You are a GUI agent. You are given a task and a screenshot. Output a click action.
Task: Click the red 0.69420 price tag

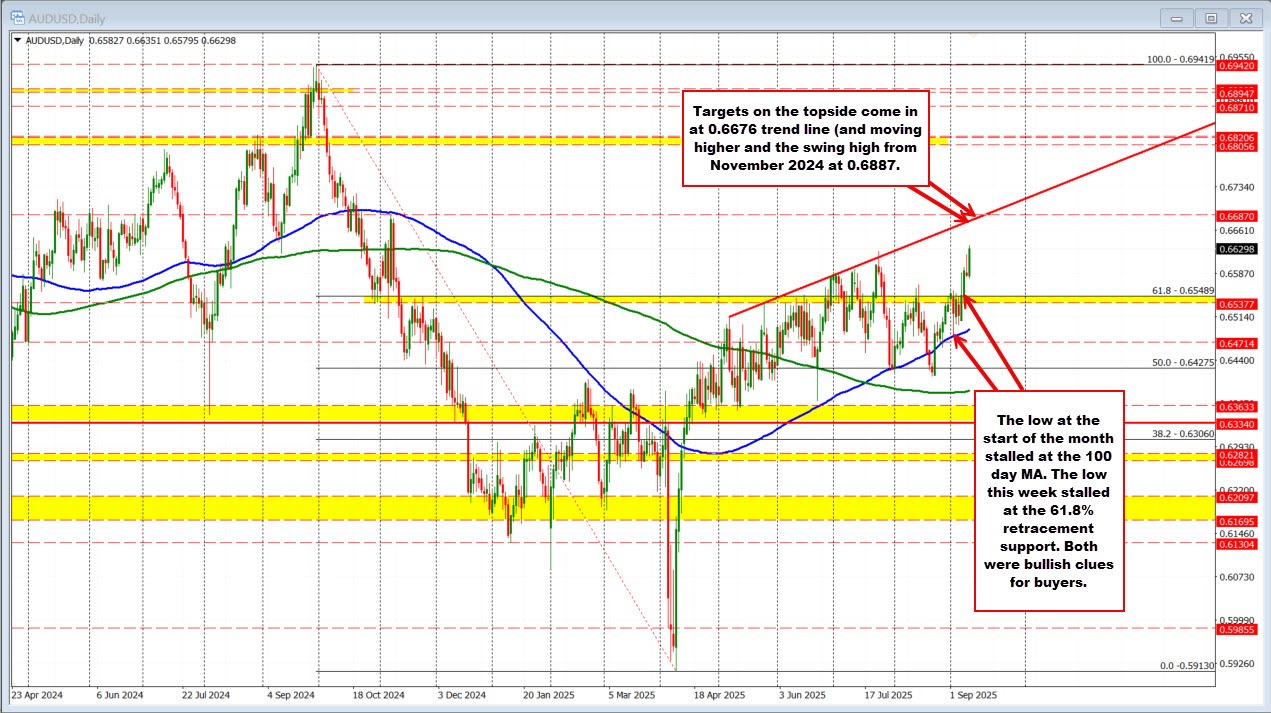1236,64
